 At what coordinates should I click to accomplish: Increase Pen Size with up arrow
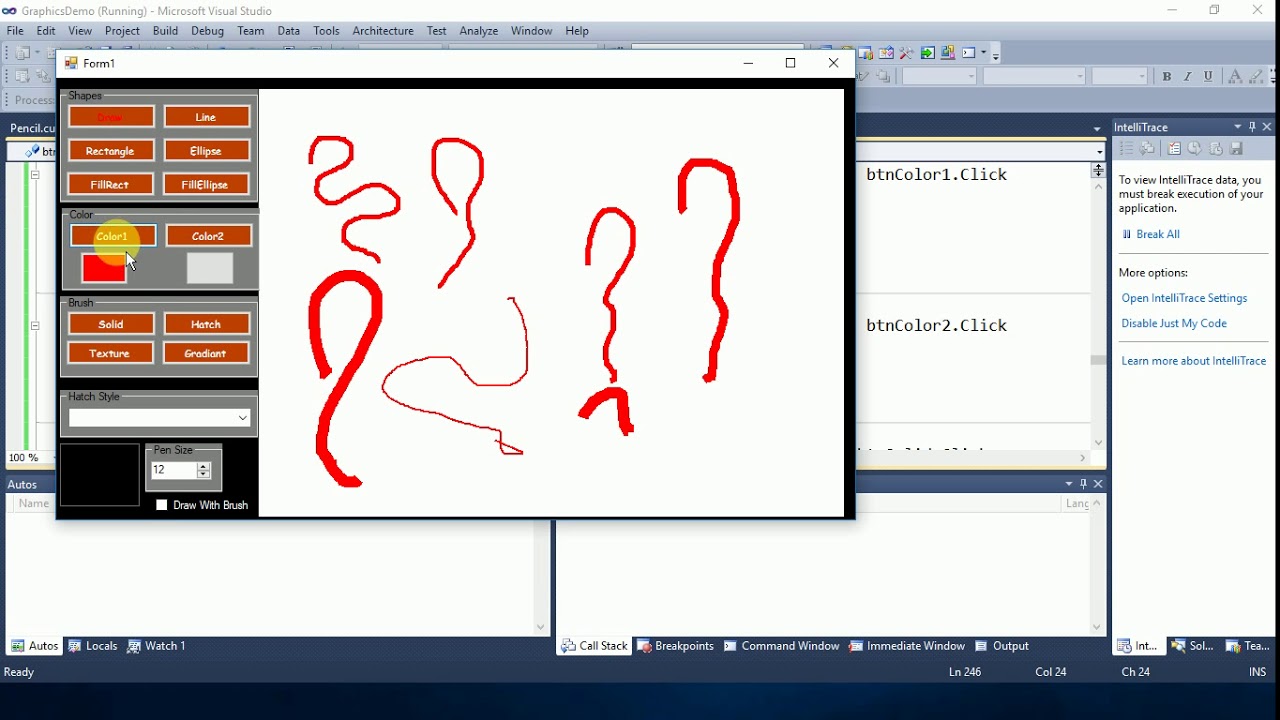point(204,466)
